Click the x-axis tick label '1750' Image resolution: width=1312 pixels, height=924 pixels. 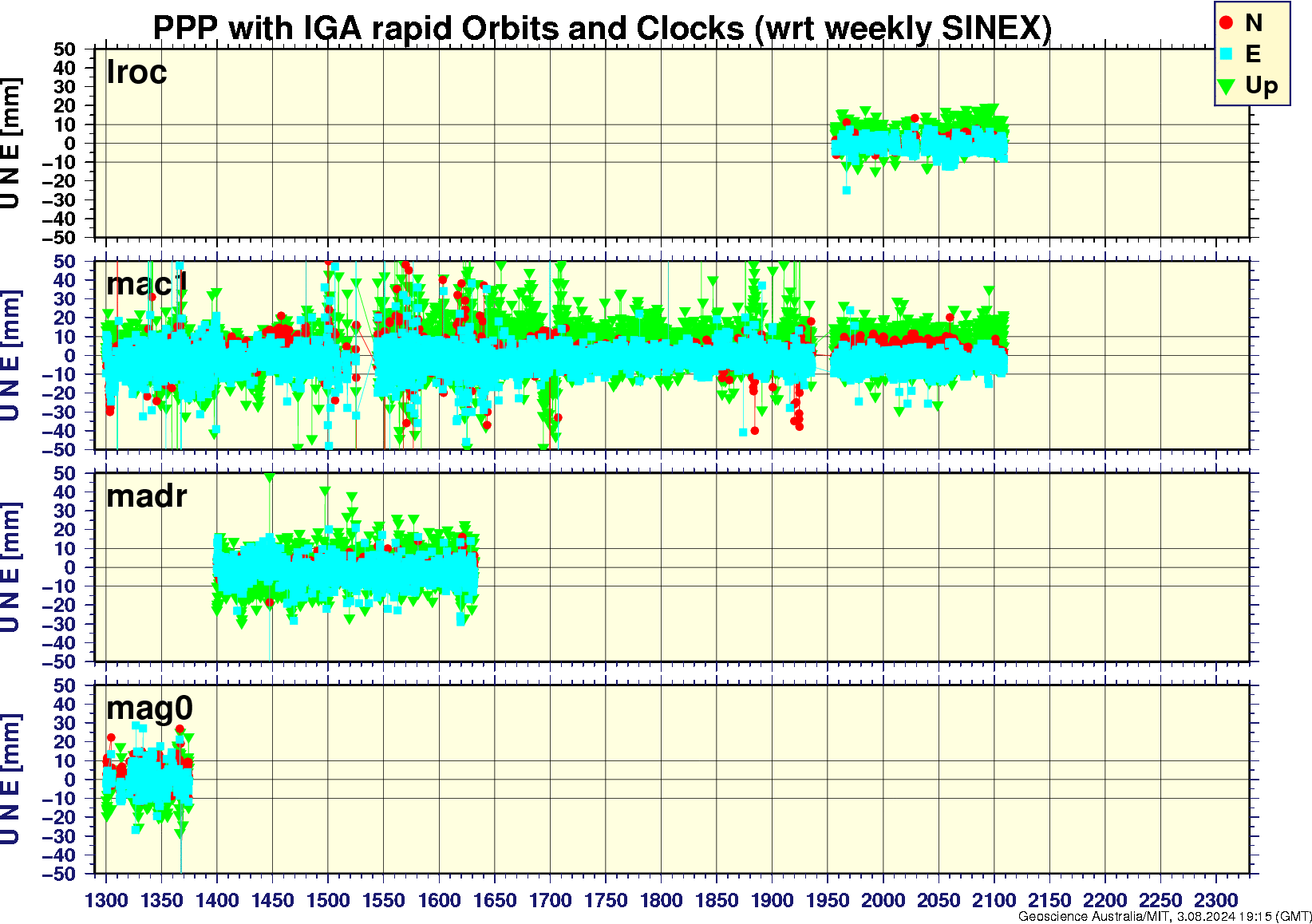(606, 900)
